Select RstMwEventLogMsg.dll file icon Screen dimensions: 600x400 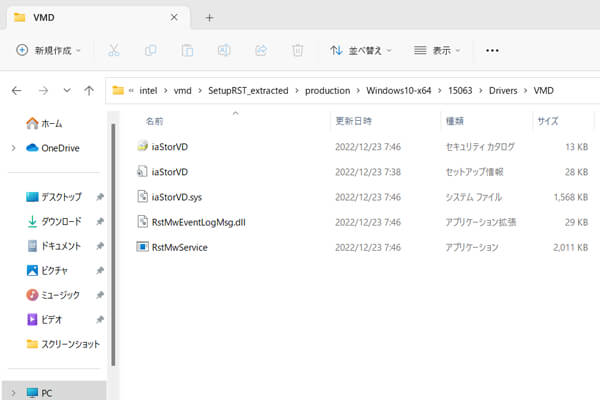[x=142, y=222]
